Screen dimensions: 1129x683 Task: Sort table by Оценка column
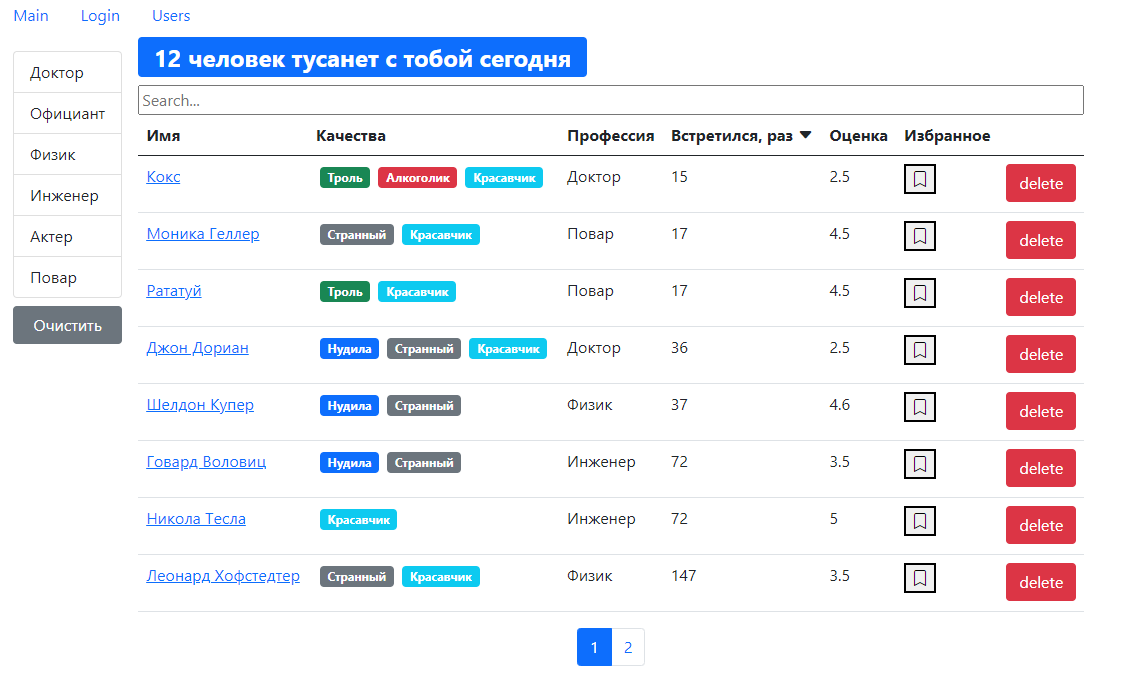click(x=858, y=135)
